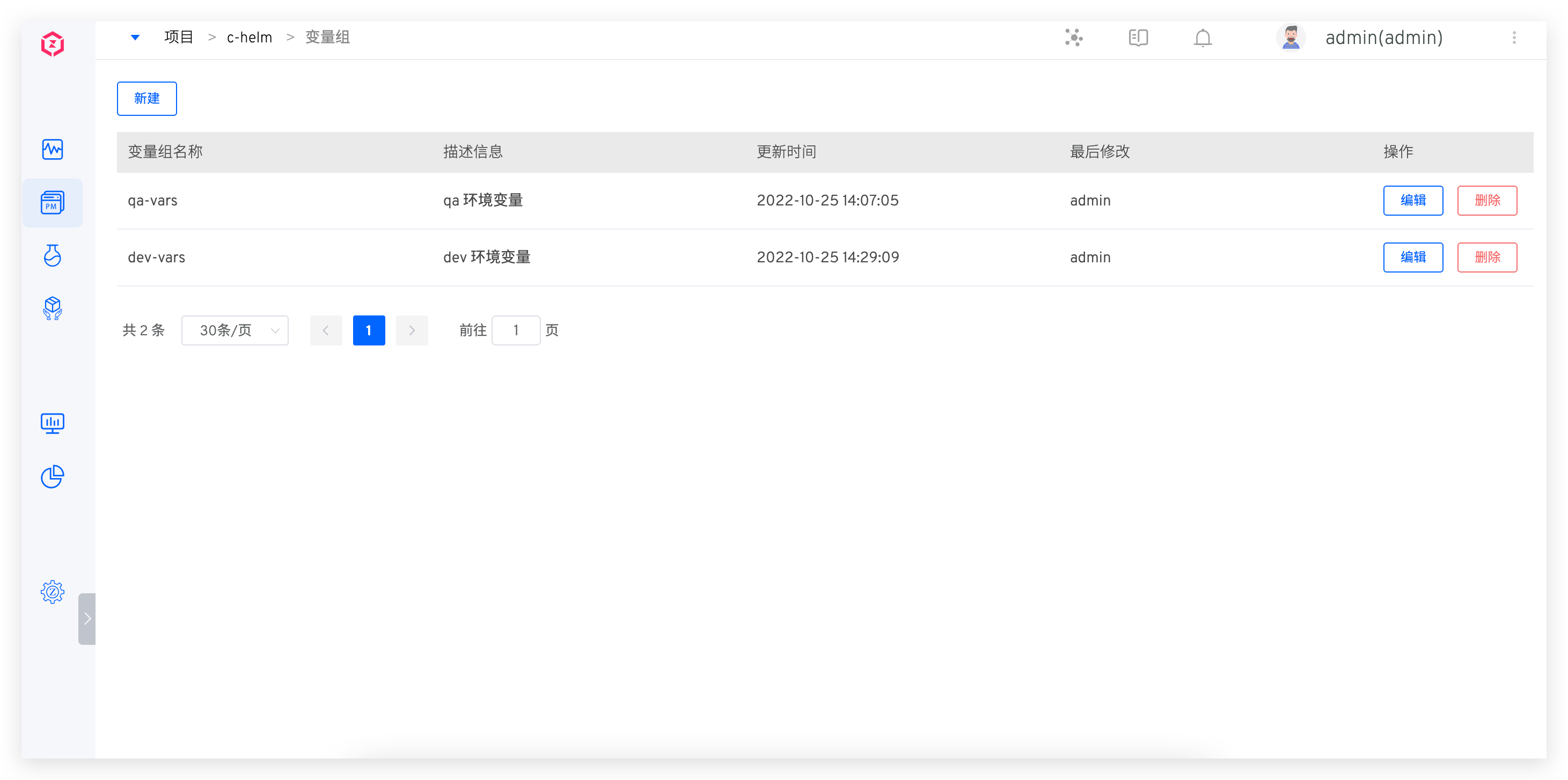Viewport: 1568px width, 780px height.
Task: Open the statistics monitor icon in sidebar
Action: (53, 423)
